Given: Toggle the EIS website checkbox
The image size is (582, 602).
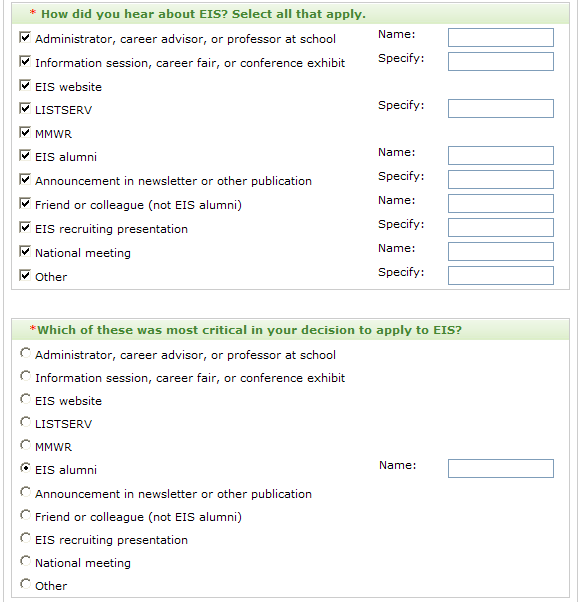Looking at the screenshot, I should coord(25,85).
